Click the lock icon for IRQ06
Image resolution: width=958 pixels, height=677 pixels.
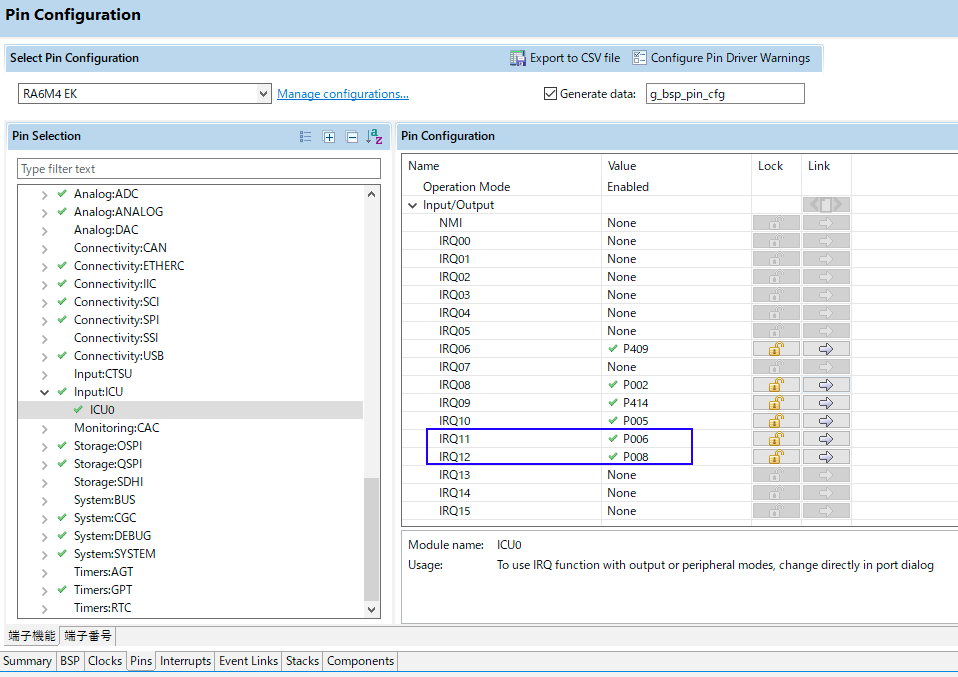tap(775, 349)
